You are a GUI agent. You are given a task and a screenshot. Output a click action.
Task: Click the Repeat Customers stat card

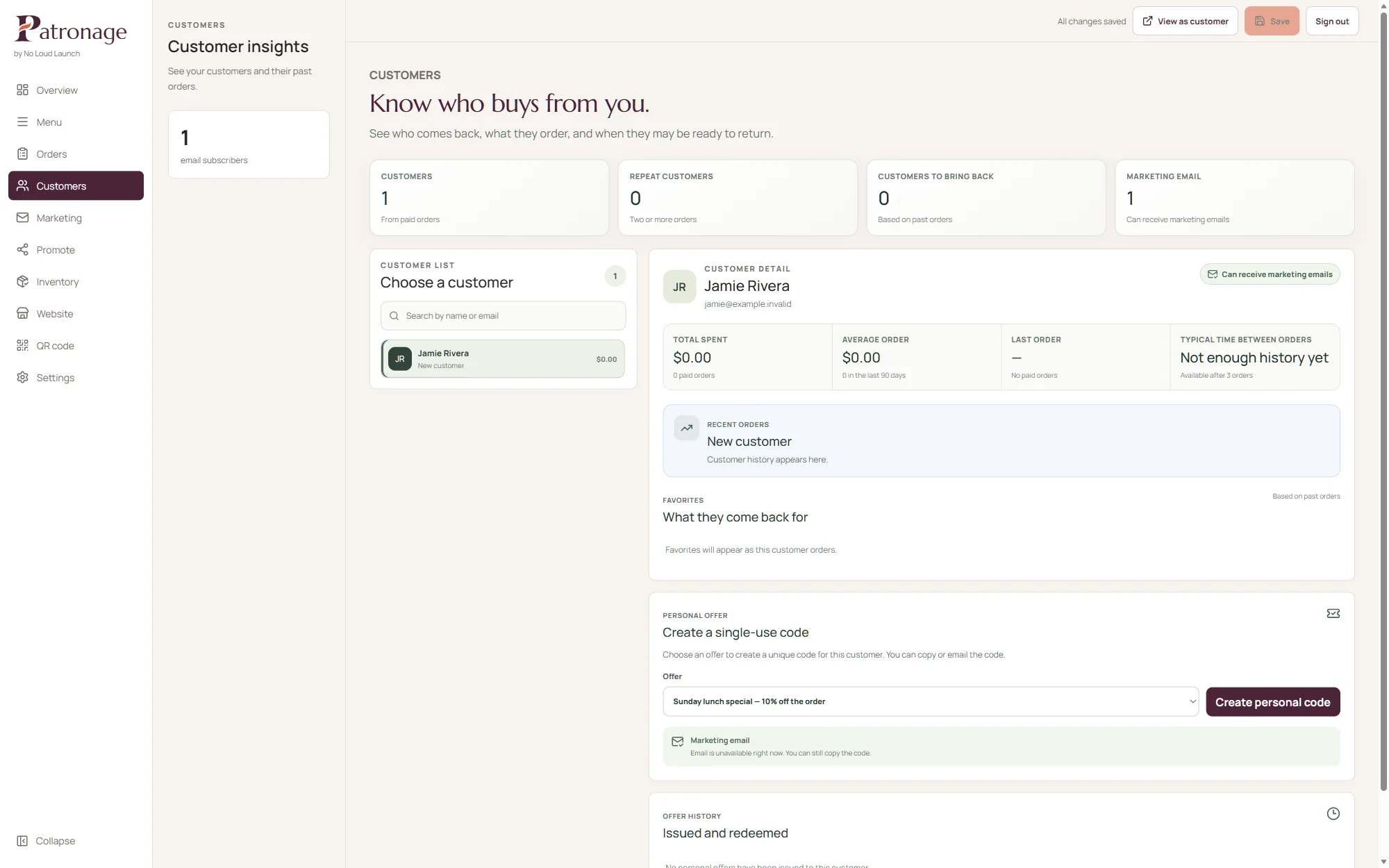pyautogui.click(x=738, y=198)
